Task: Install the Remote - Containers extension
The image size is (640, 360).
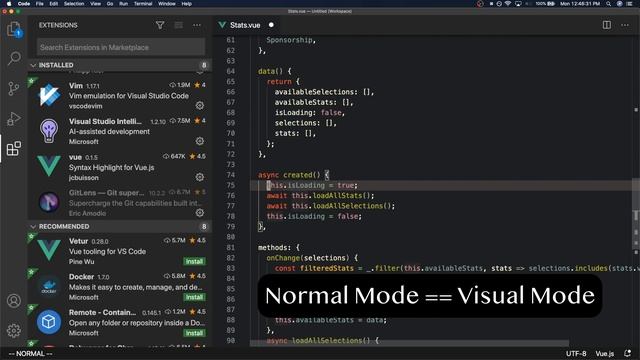Action: point(194,333)
